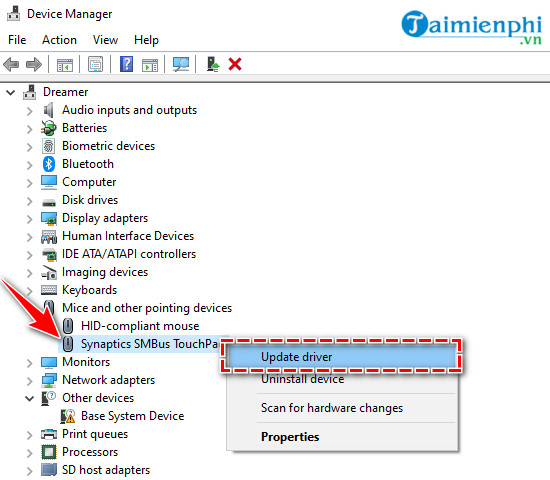Click the Imaging devices camera icon
Screen dimensions: 550x480
[x=49, y=273]
